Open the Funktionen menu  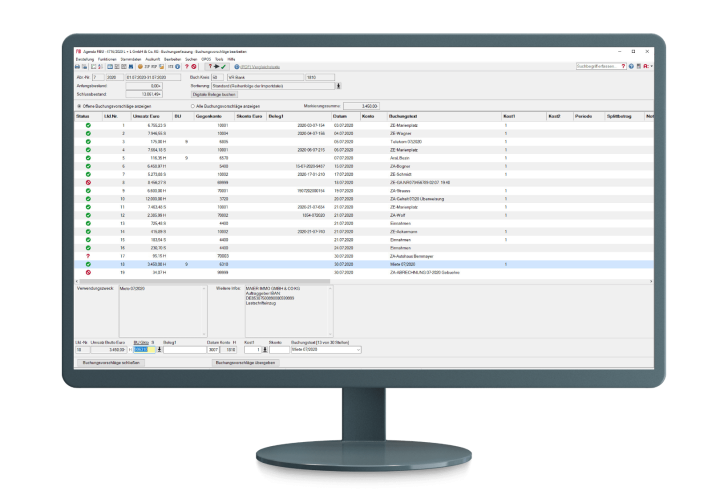[106, 59]
